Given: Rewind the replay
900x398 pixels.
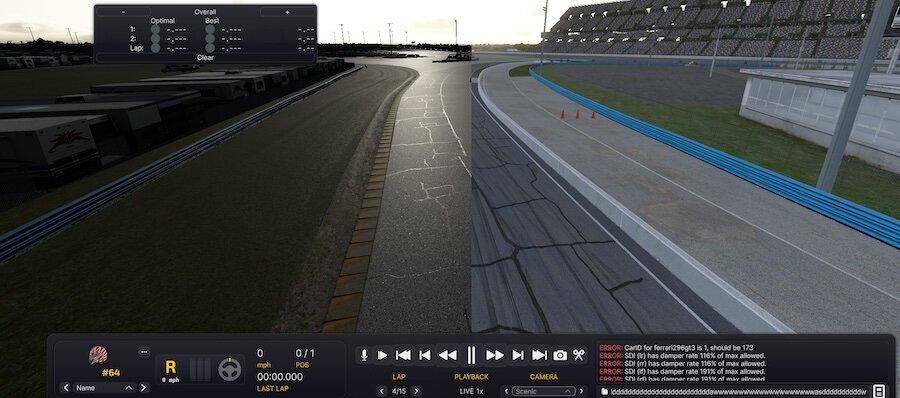Looking at the screenshot, I should [x=448, y=355].
